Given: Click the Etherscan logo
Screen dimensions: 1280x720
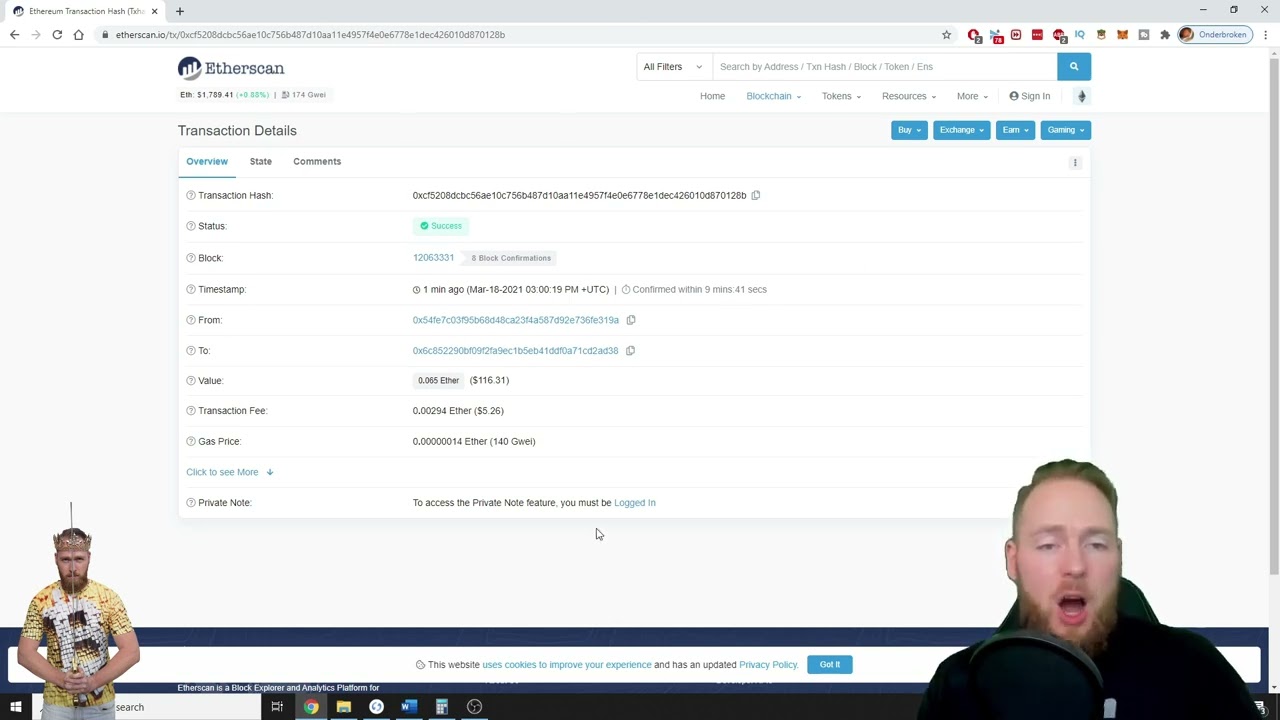Looking at the screenshot, I should (x=231, y=68).
